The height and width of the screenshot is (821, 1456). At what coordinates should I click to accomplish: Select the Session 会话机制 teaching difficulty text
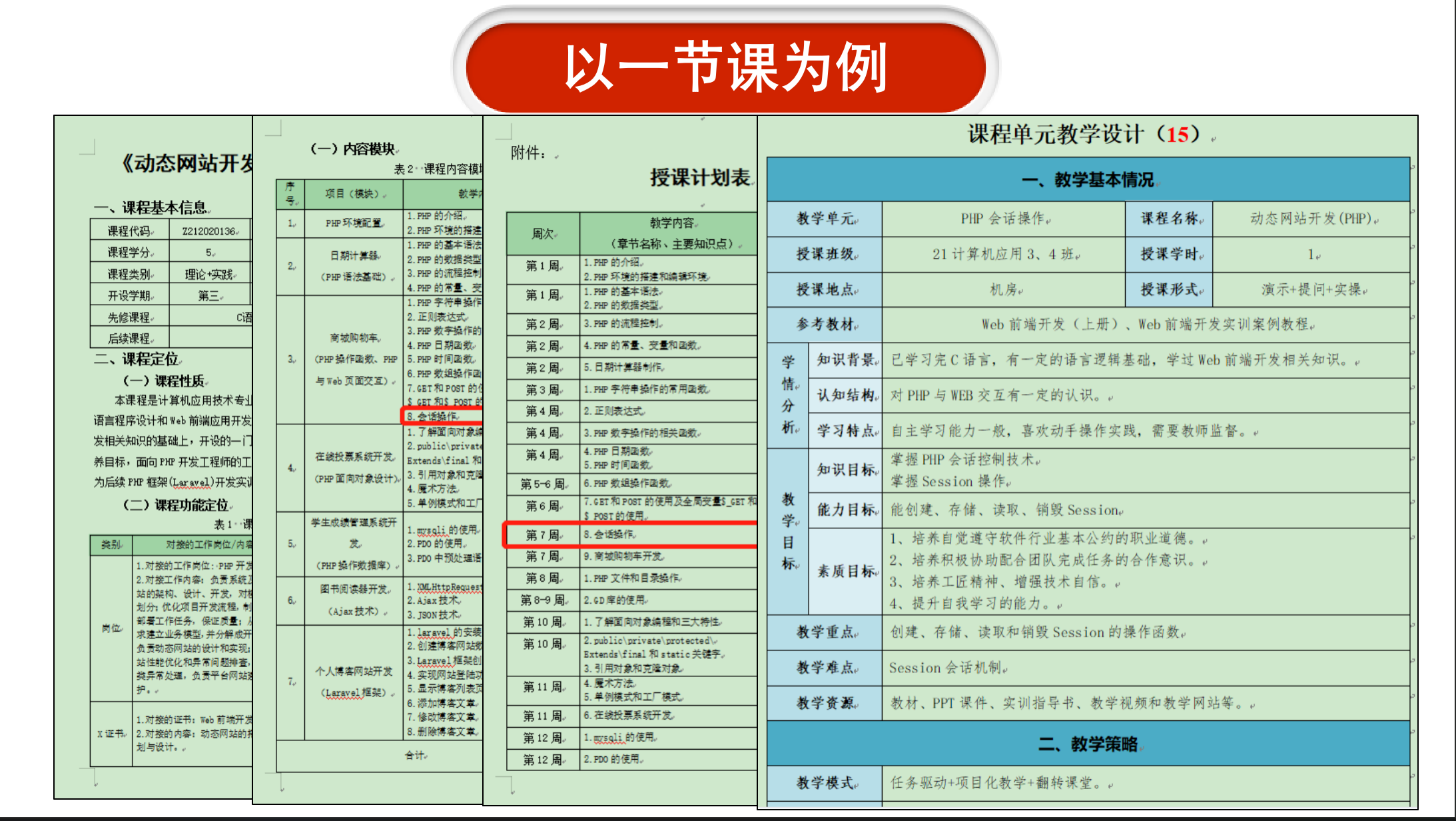pyautogui.click(x=948, y=668)
